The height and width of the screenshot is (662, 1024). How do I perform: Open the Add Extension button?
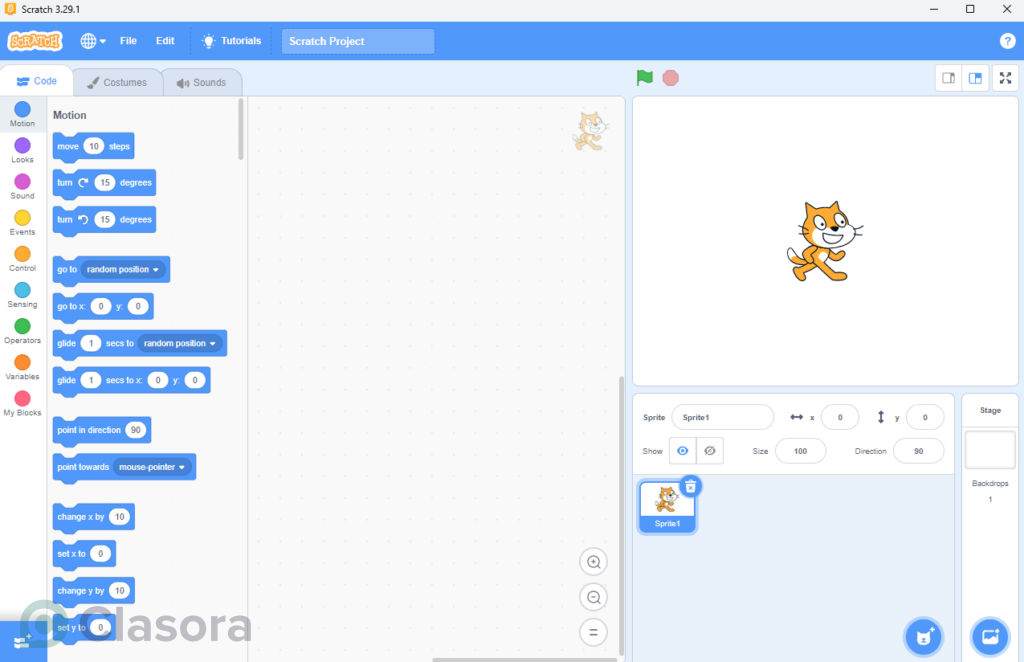[22, 641]
